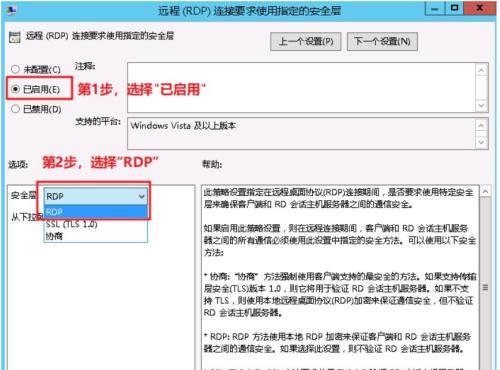Click the 下一个设置(N) button
This screenshot has width=500, height=370.
tap(382, 41)
